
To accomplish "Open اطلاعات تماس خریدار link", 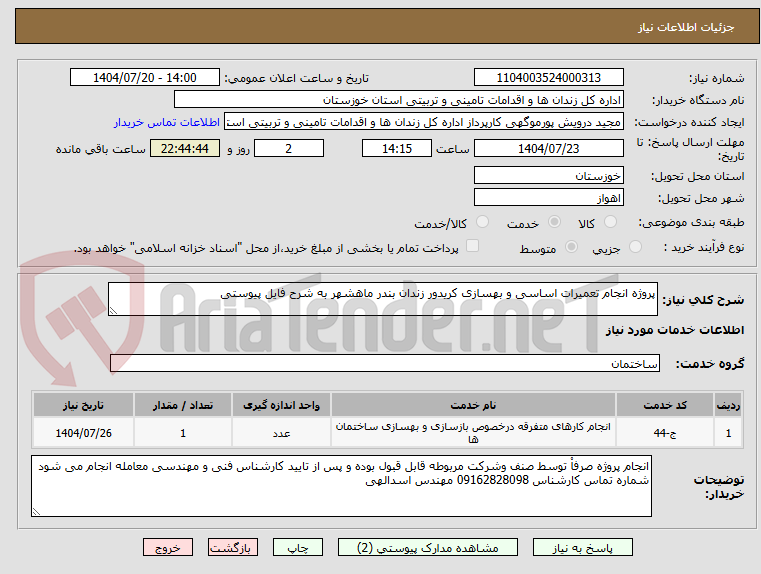I will [x=167, y=122].
